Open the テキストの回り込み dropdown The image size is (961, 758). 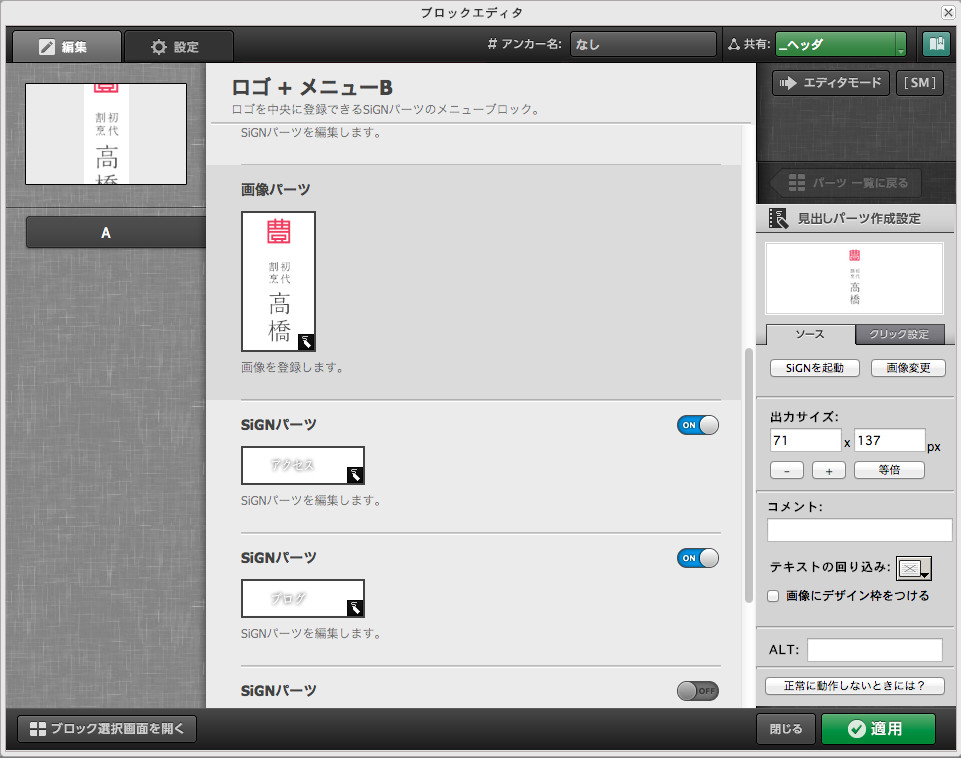(x=913, y=568)
